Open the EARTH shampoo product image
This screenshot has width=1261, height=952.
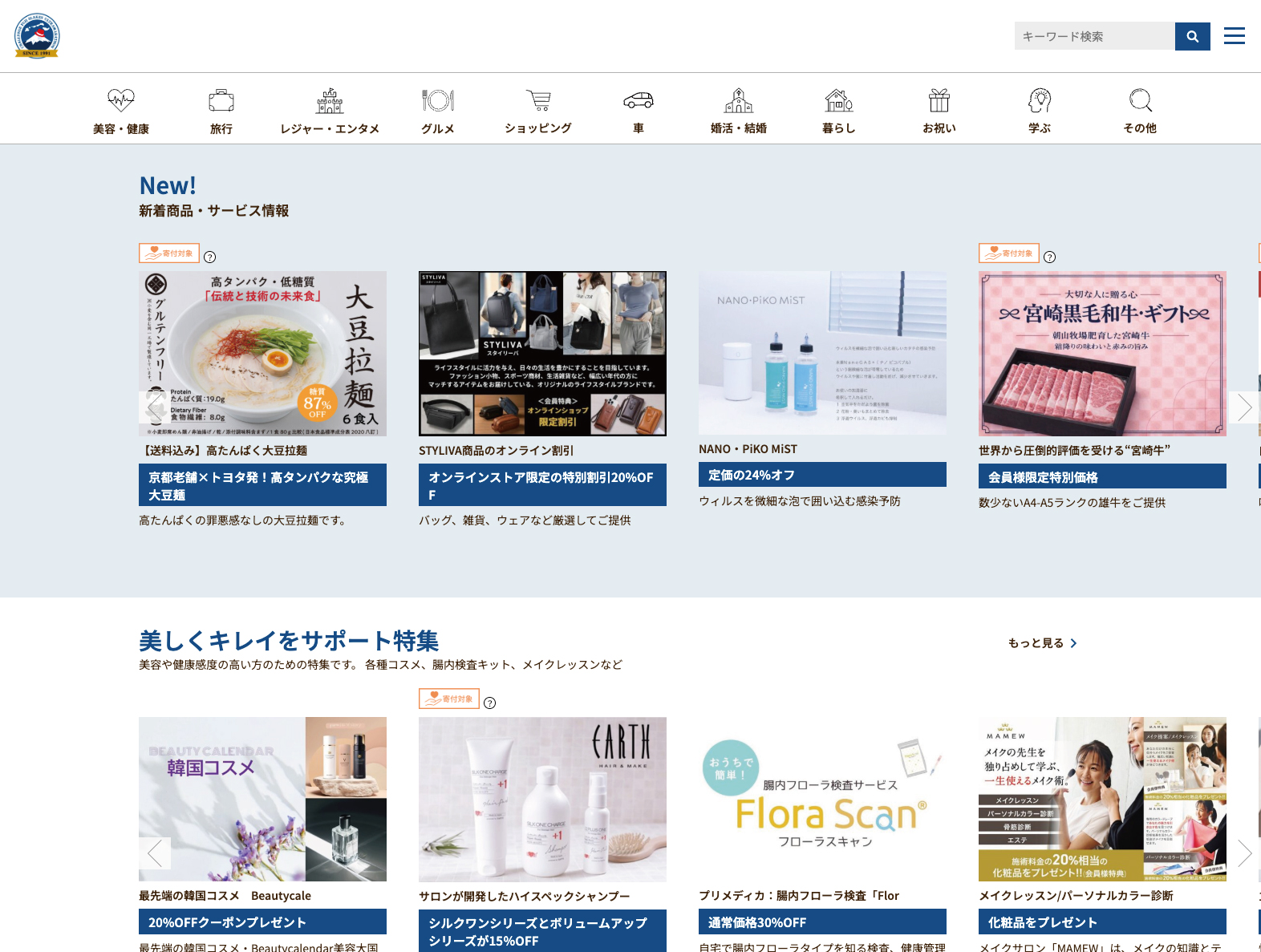coord(542,800)
